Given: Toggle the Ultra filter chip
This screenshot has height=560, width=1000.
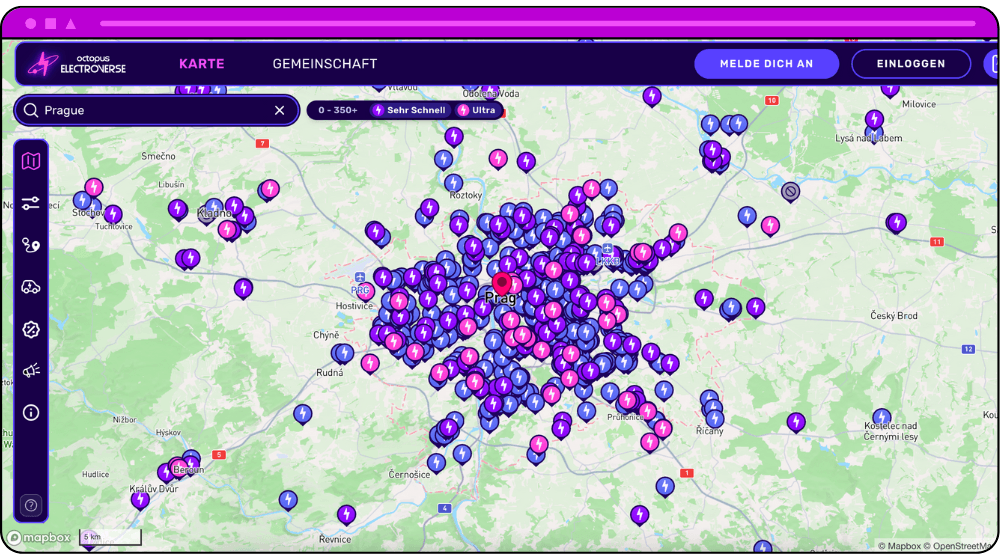Looking at the screenshot, I should tap(476, 110).
